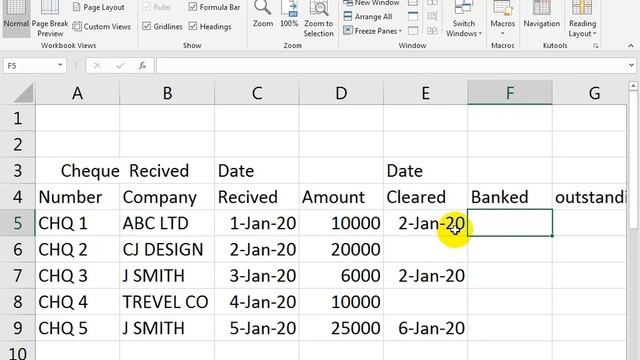The image size is (640, 360).
Task: Toggle the Ruler checkbox
Action: tap(157, 7)
